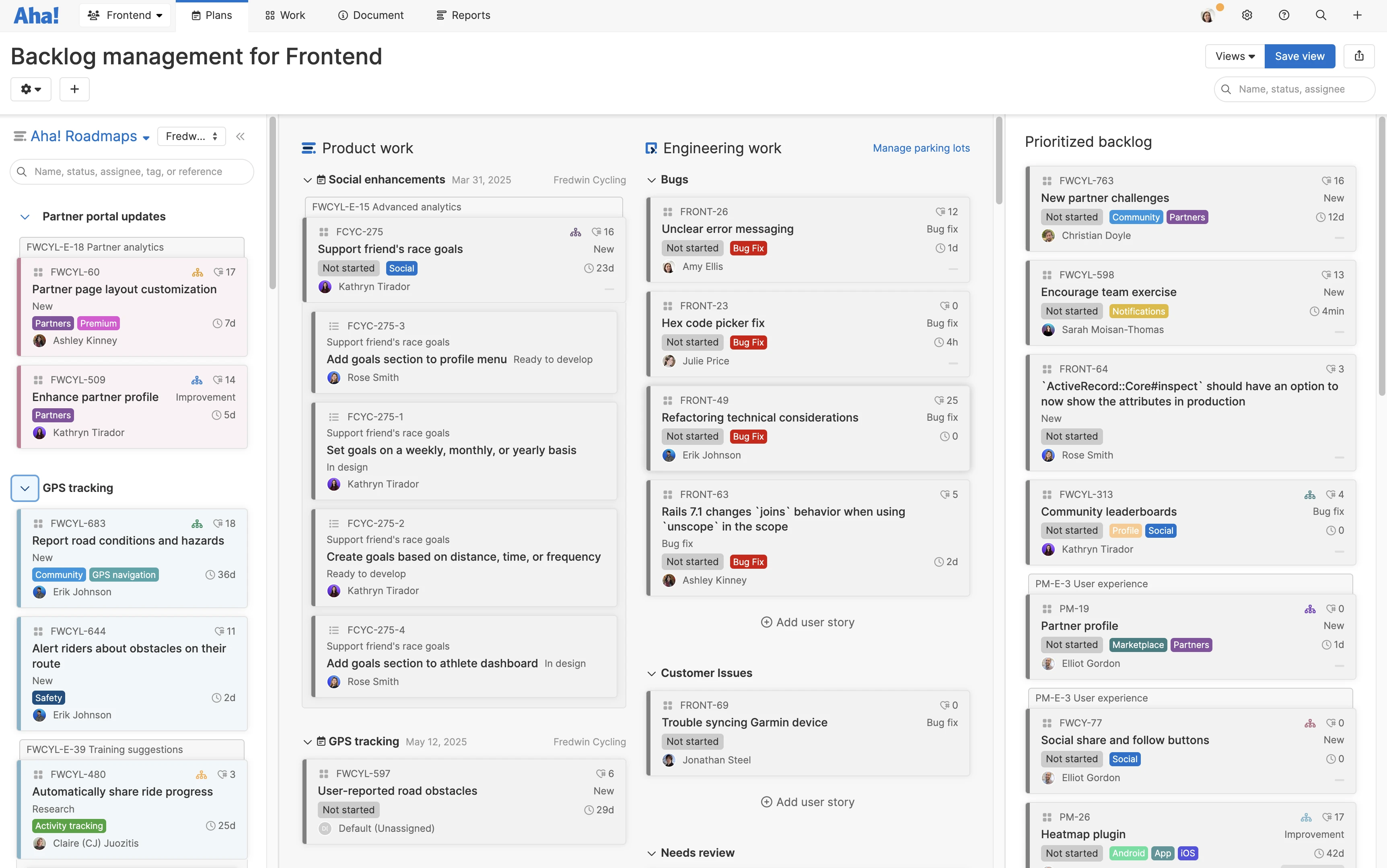The height and width of the screenshot is (868, 1387).
Task: Click the add (+) view button below title
Action: (75, 89)
